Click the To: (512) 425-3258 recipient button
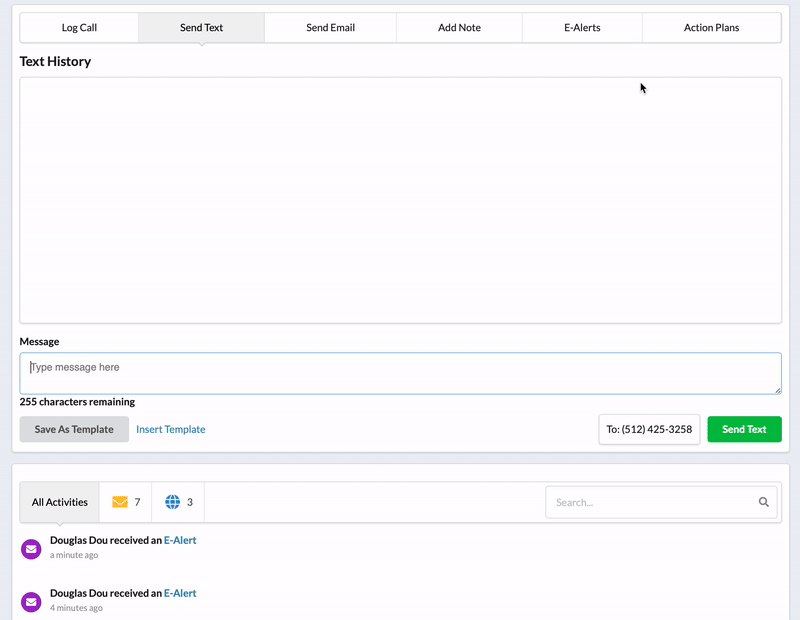 (x=649, y=429)
